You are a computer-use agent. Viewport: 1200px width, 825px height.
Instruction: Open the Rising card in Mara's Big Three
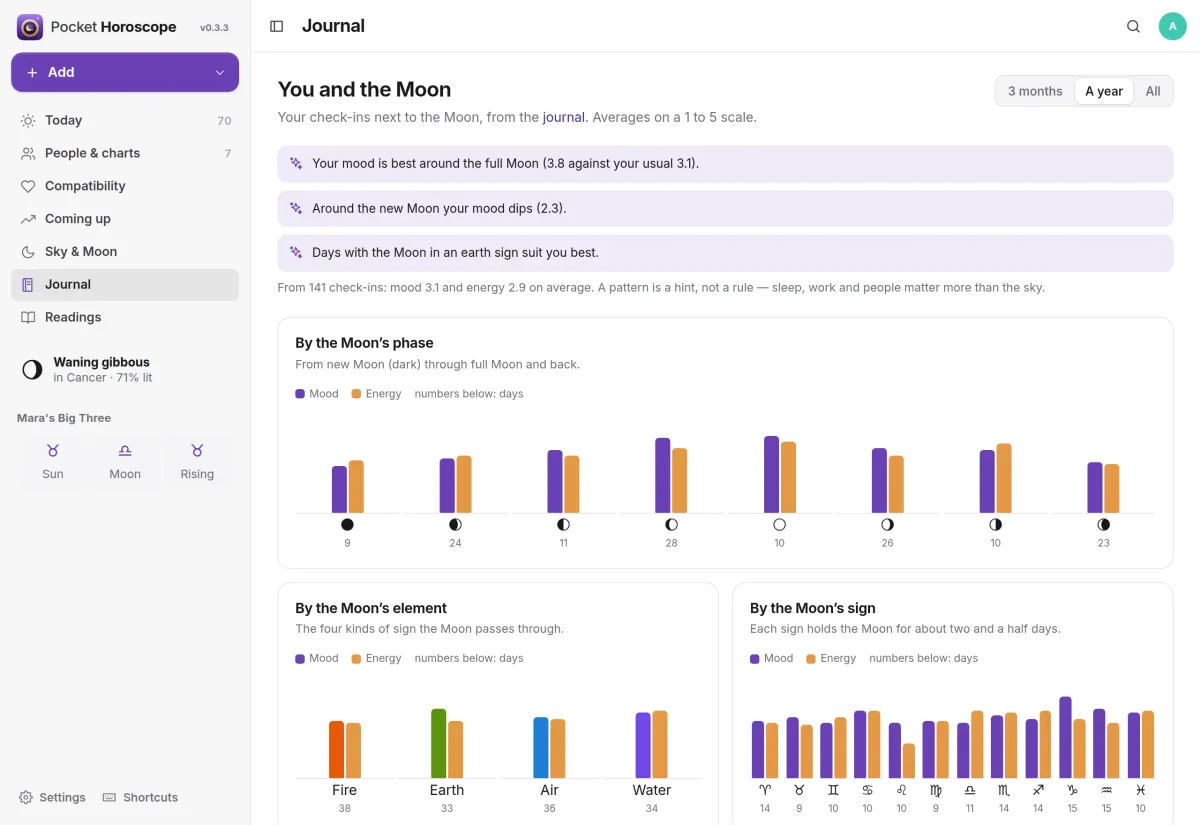pyautogui.click(x=197, y=462)
